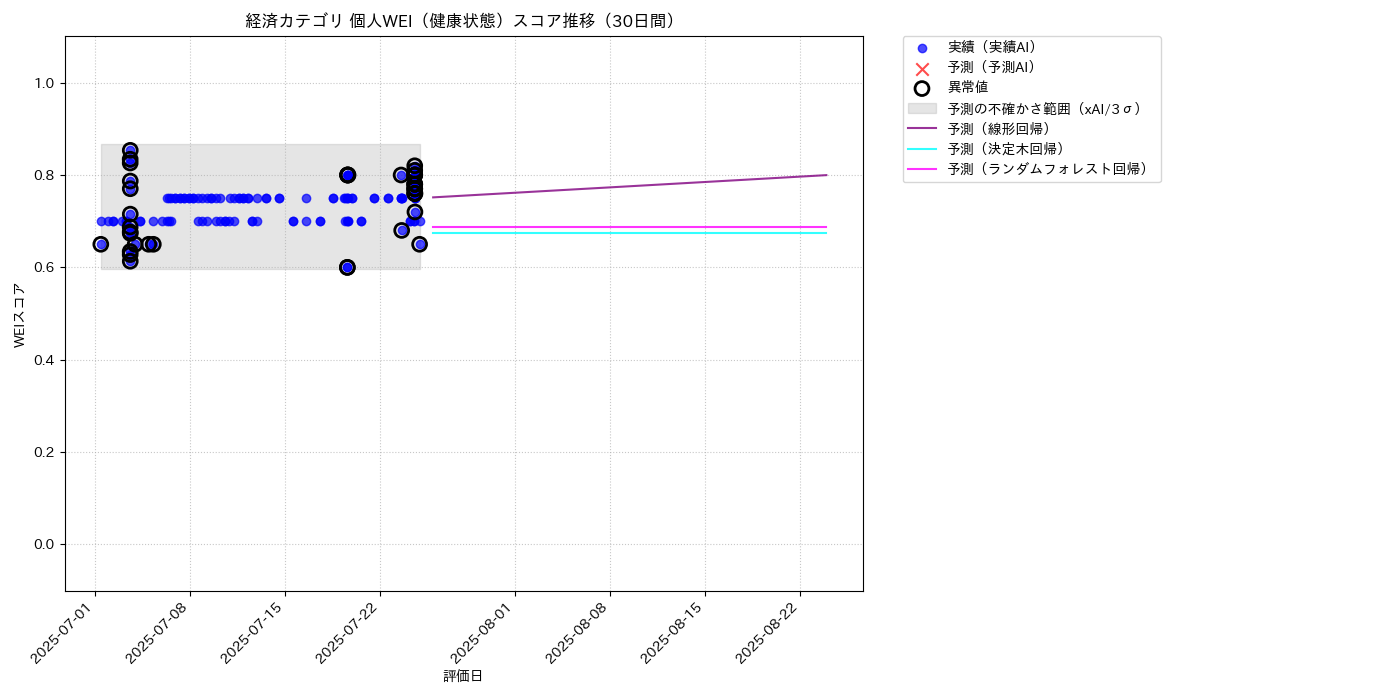Click the y-axis tick label 0.6
Screen dimensions: 1400x700
coord(46,268)
